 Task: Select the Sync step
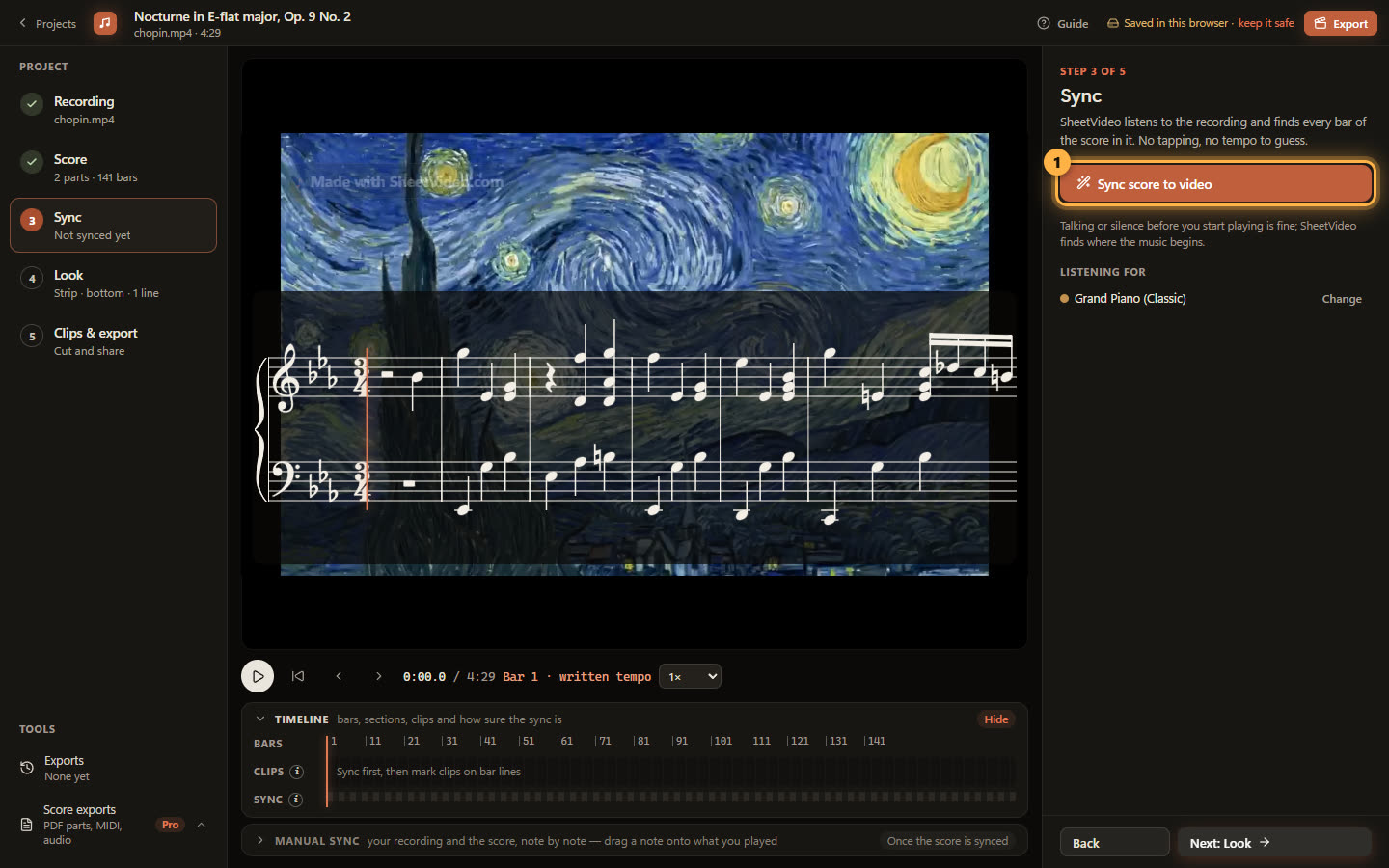113,226
